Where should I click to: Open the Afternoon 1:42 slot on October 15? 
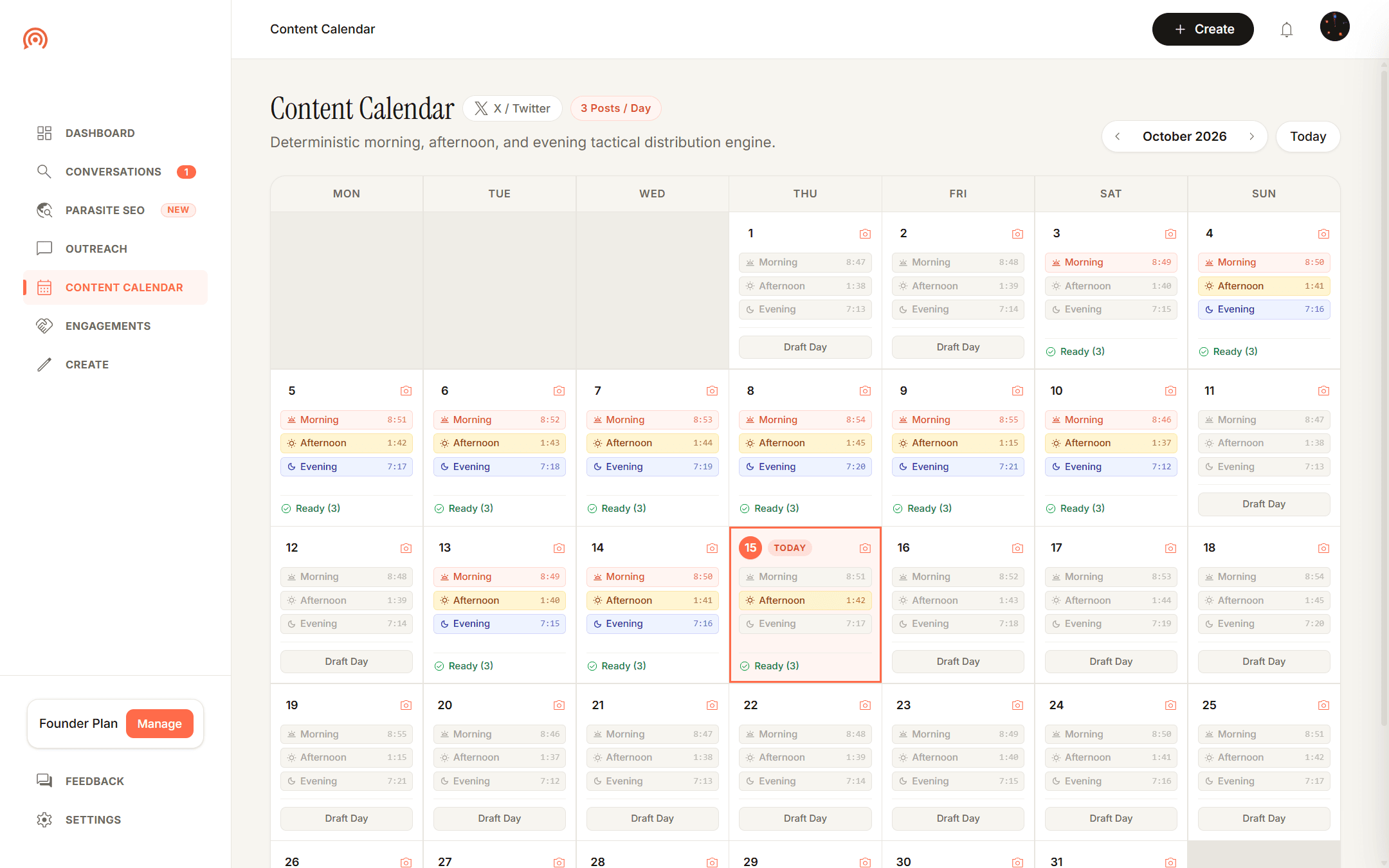point(805,601)
